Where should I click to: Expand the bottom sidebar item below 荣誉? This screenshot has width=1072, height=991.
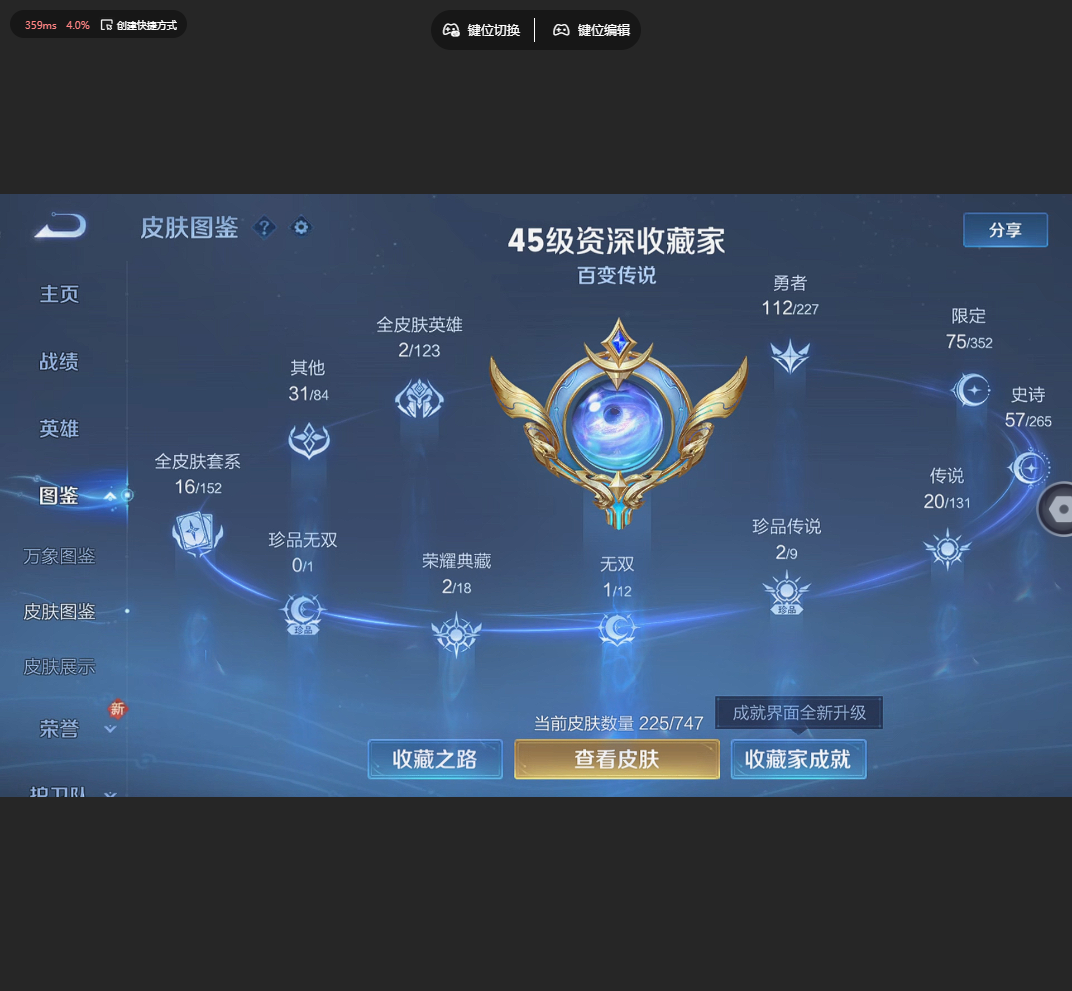(110, 795)
